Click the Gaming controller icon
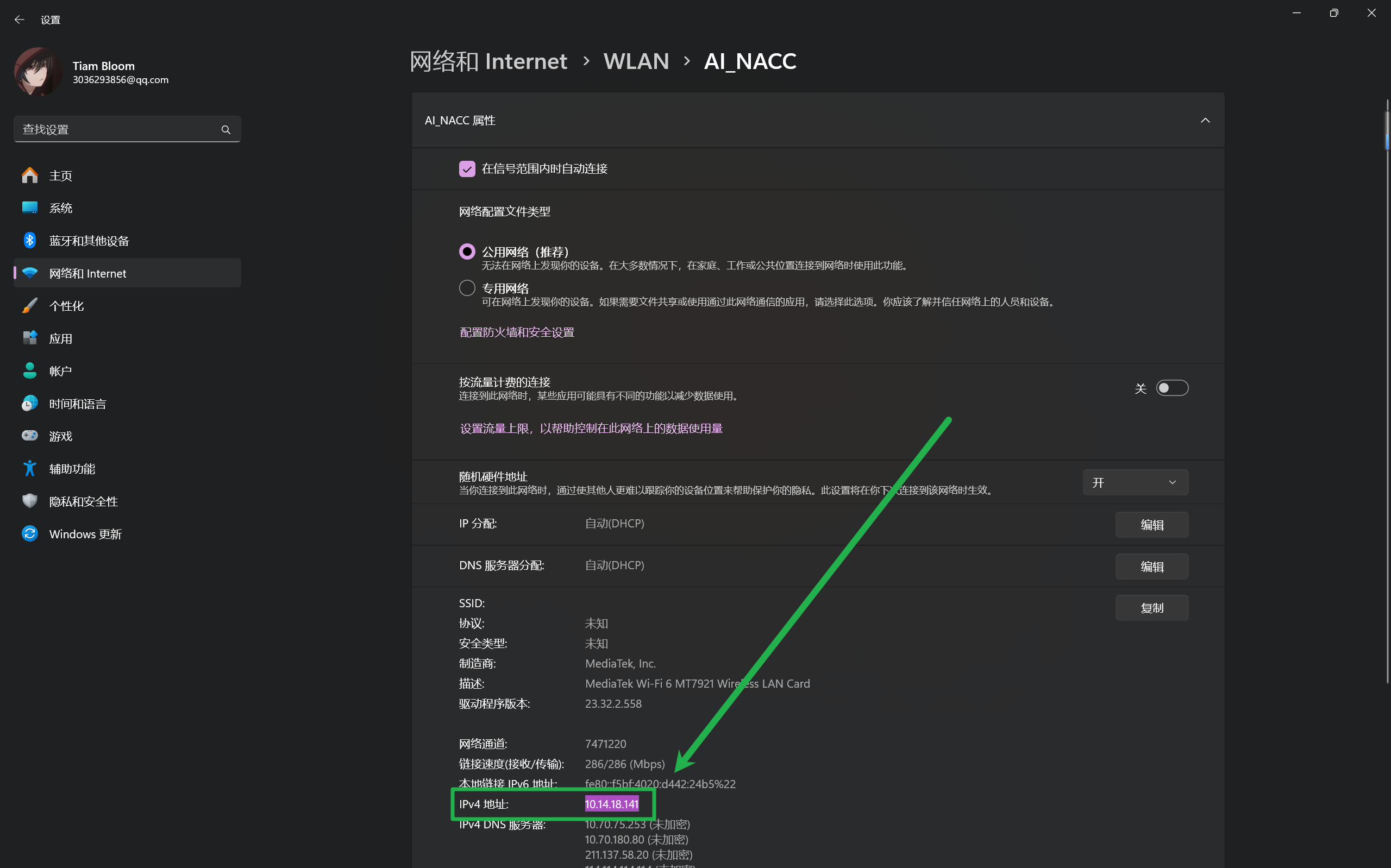This screenshot has height=868, width=1391. point(30,436)
